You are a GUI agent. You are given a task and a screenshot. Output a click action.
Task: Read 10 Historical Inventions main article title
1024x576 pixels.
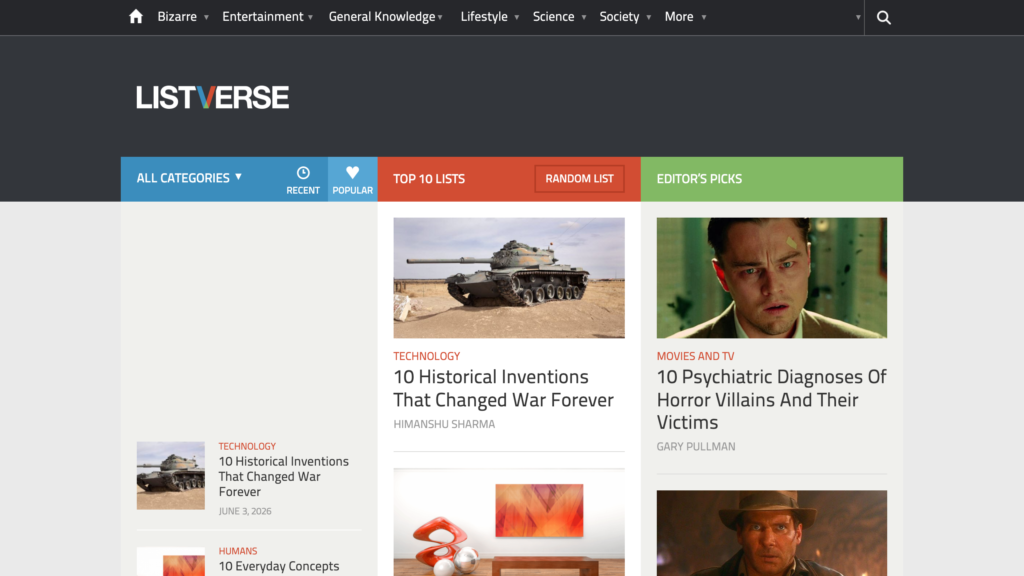504,388
